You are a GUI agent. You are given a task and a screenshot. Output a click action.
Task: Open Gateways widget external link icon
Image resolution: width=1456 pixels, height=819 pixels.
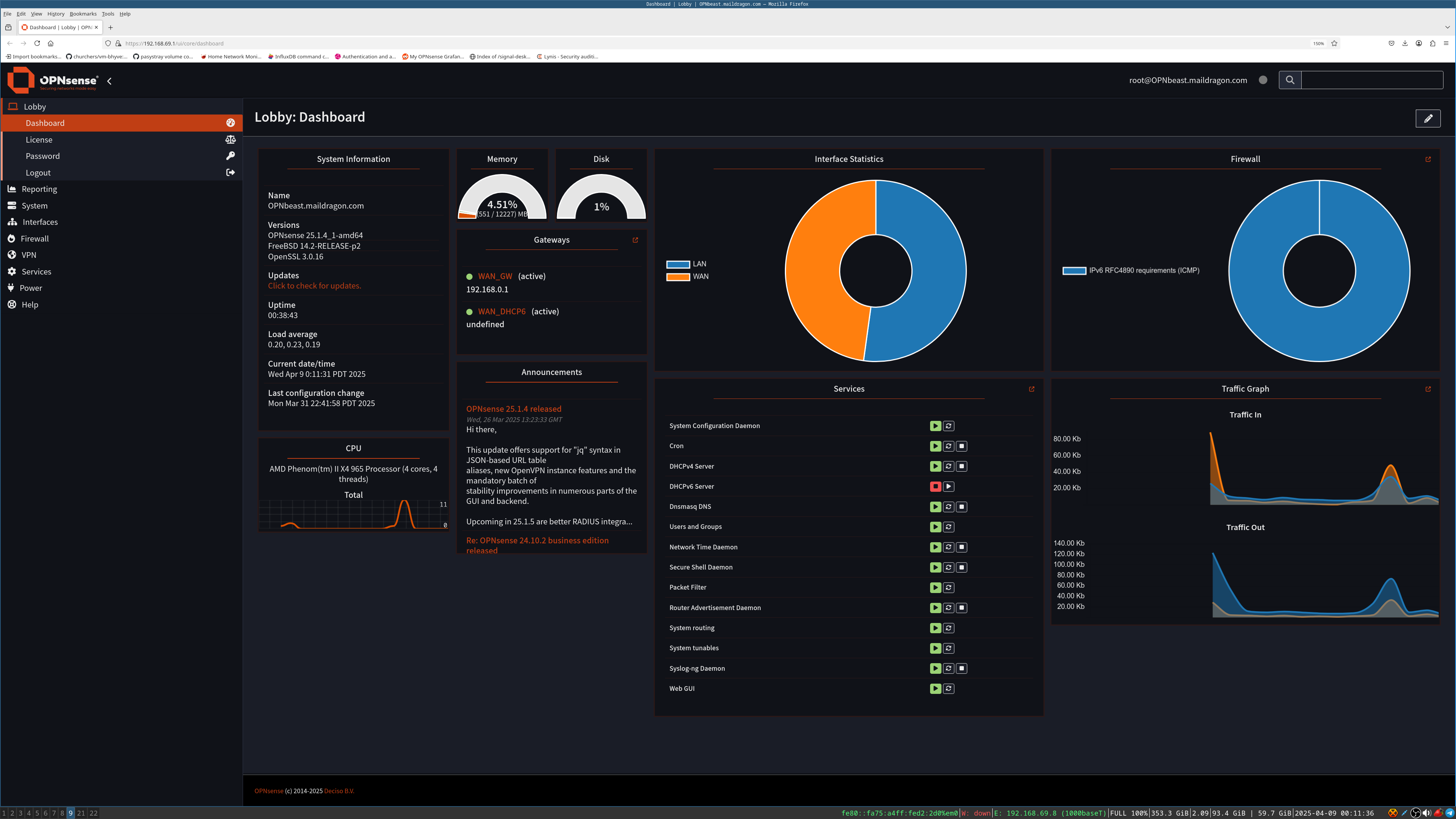(635, 240)
